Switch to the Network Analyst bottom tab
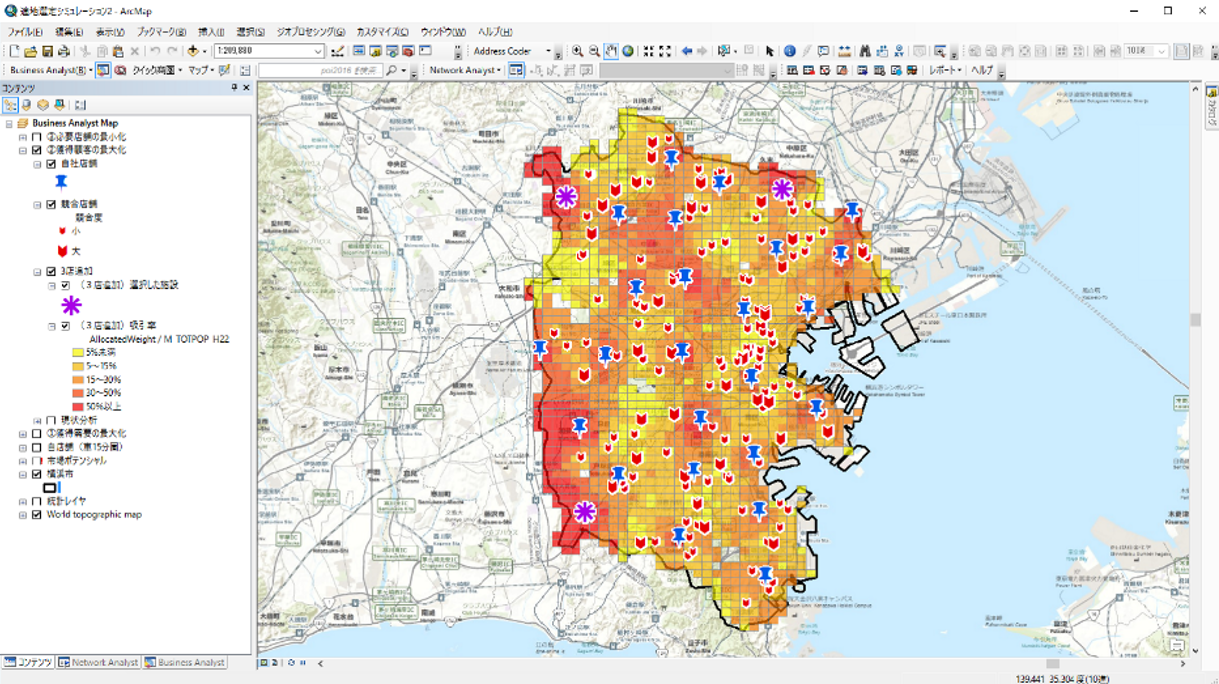Screen dimensions: 1219x684 pos(98,663)
